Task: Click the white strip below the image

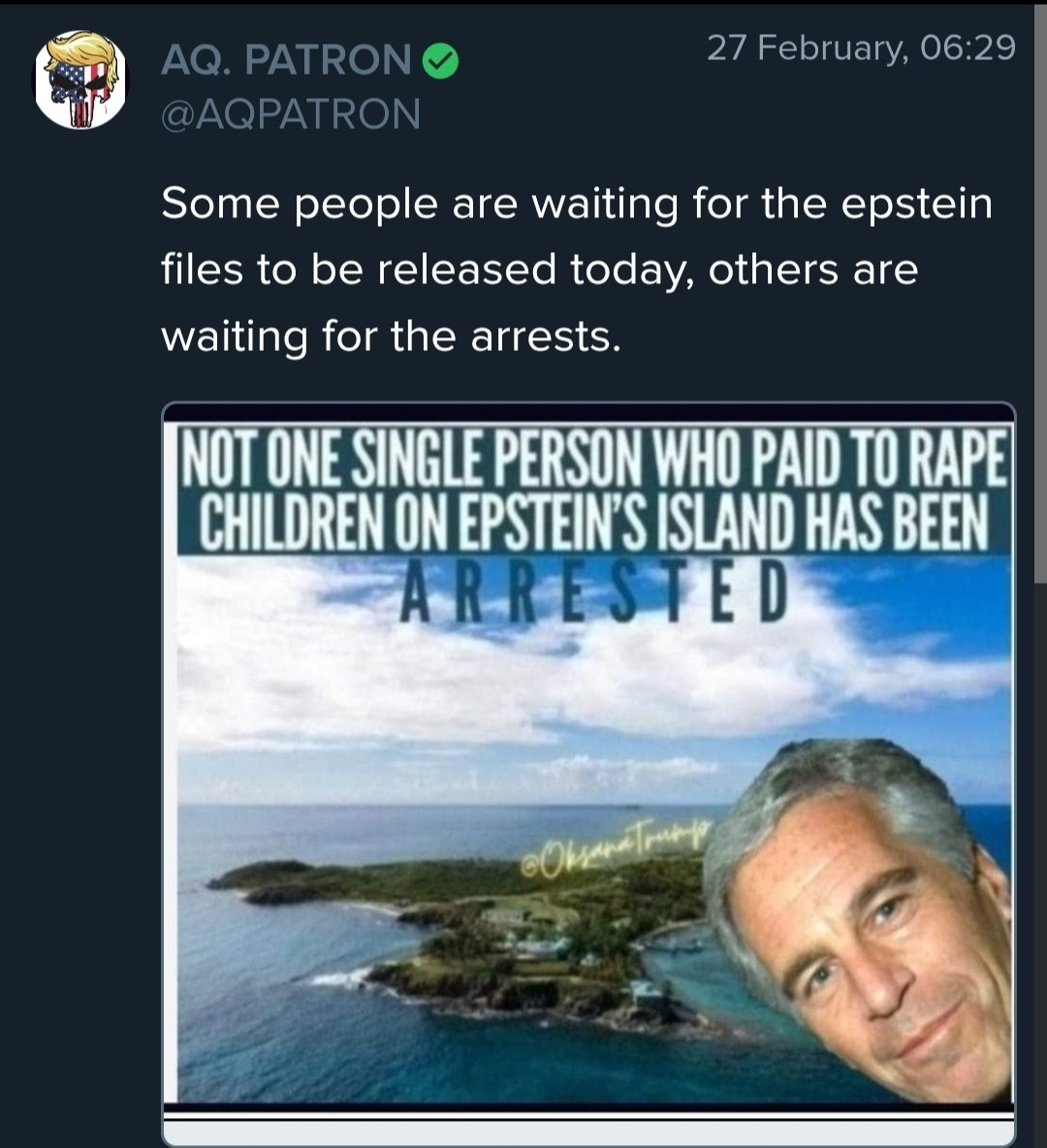Action: click(588, 1131)
